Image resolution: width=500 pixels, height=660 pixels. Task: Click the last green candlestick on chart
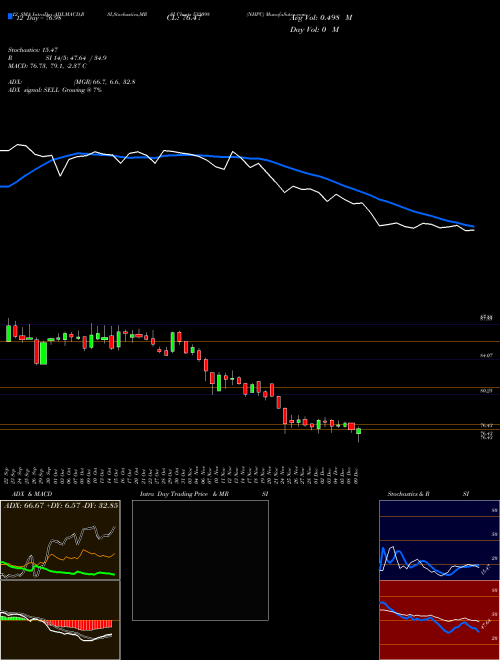pos(359,431)
